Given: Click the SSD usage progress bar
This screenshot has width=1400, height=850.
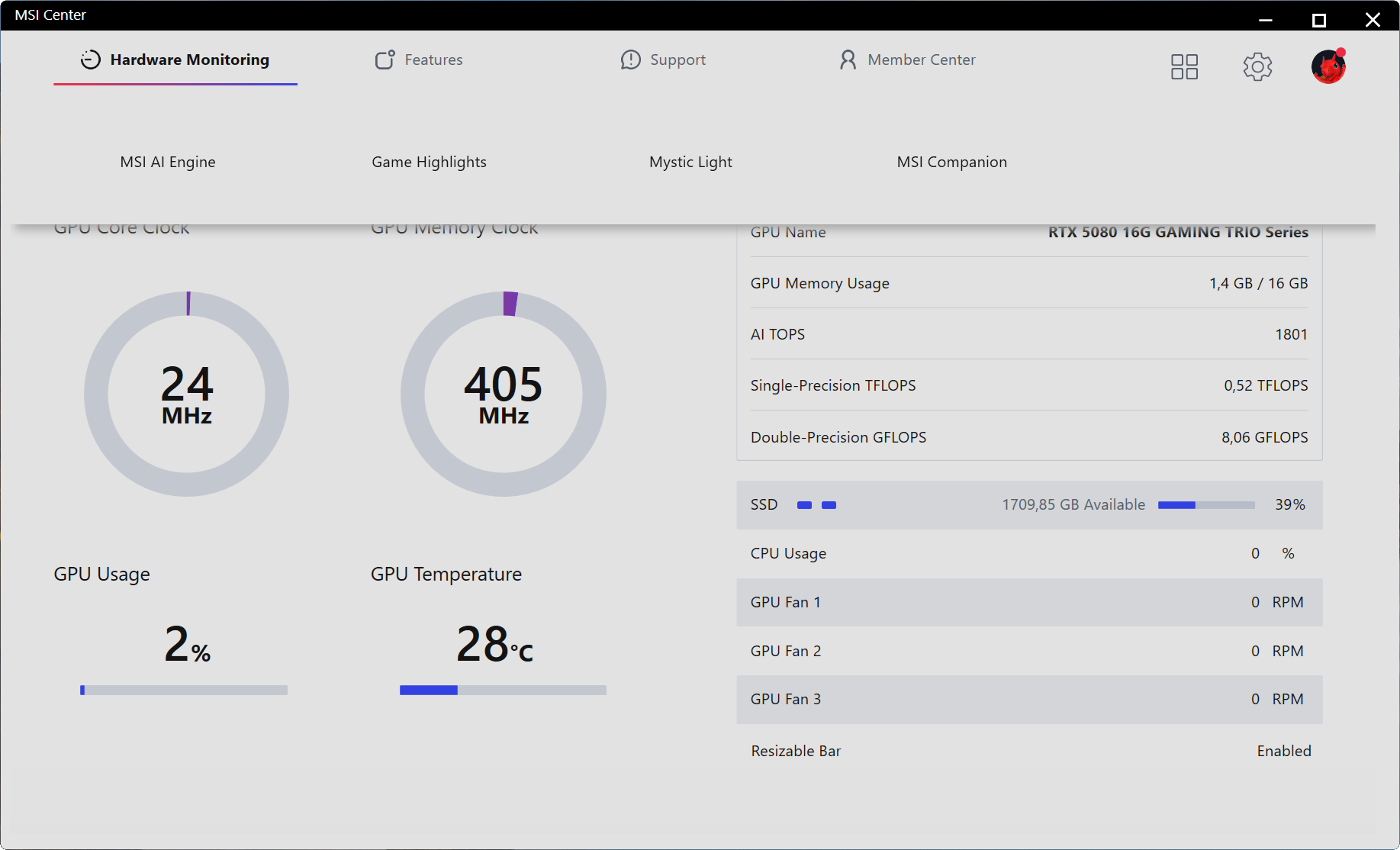Looking at the screenshot, I should tap(1206, 505).
